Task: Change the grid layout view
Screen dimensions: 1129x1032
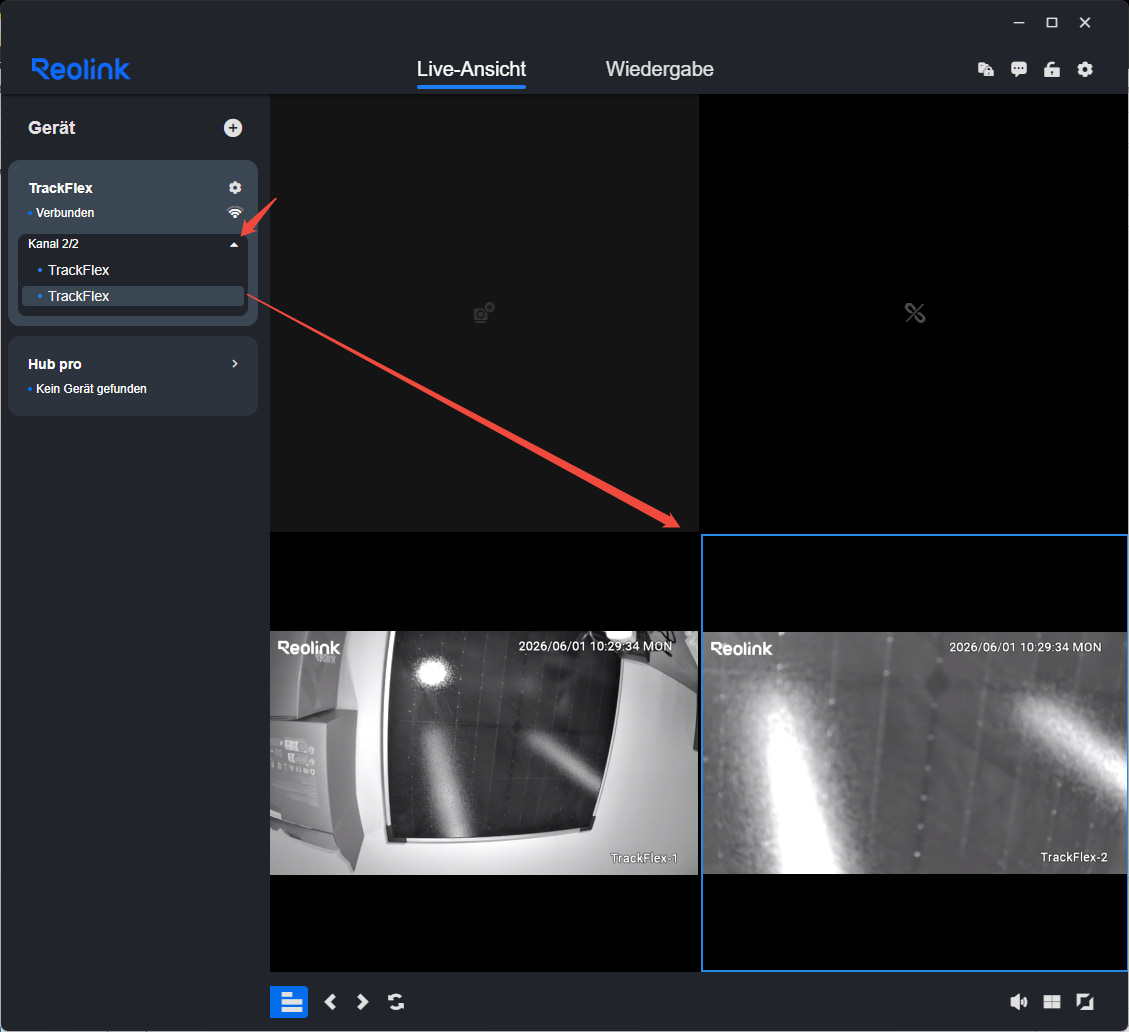Action: coord(1052,1002)
